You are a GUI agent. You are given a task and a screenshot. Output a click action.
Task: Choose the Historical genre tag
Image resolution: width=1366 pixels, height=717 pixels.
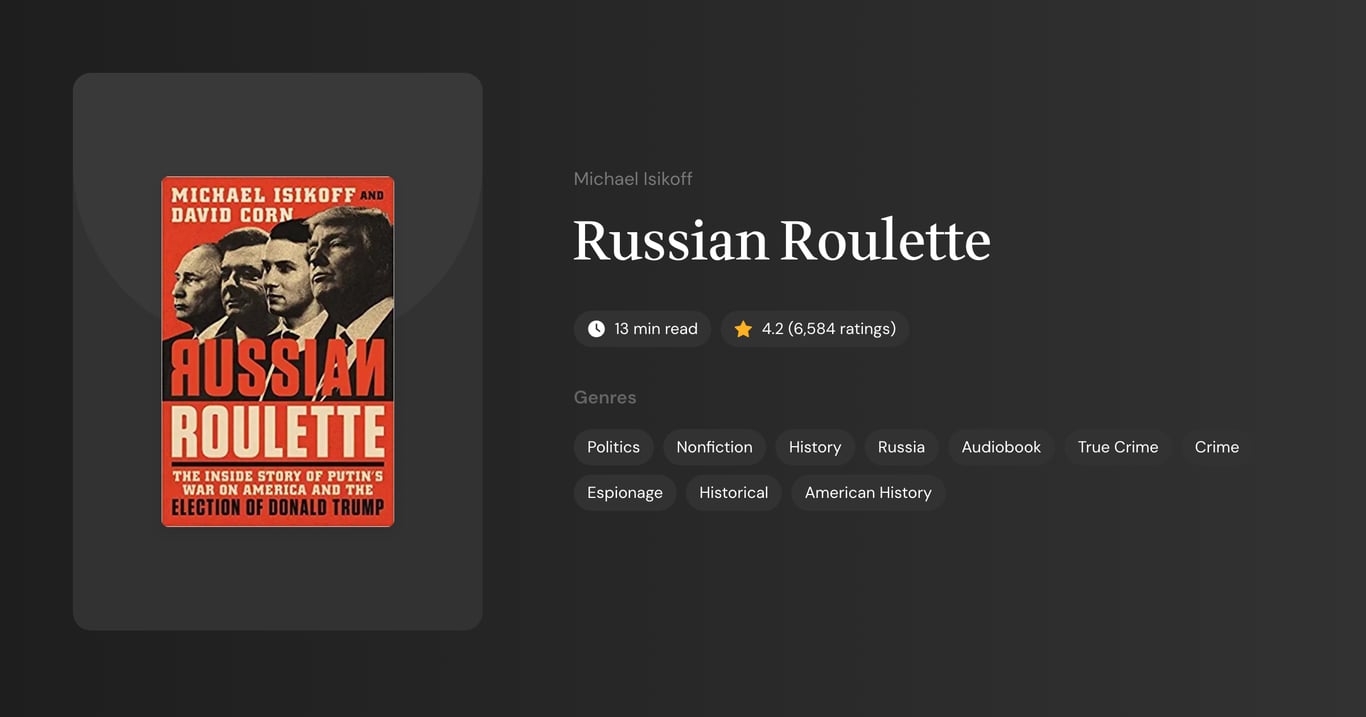(x=733, y=492)
